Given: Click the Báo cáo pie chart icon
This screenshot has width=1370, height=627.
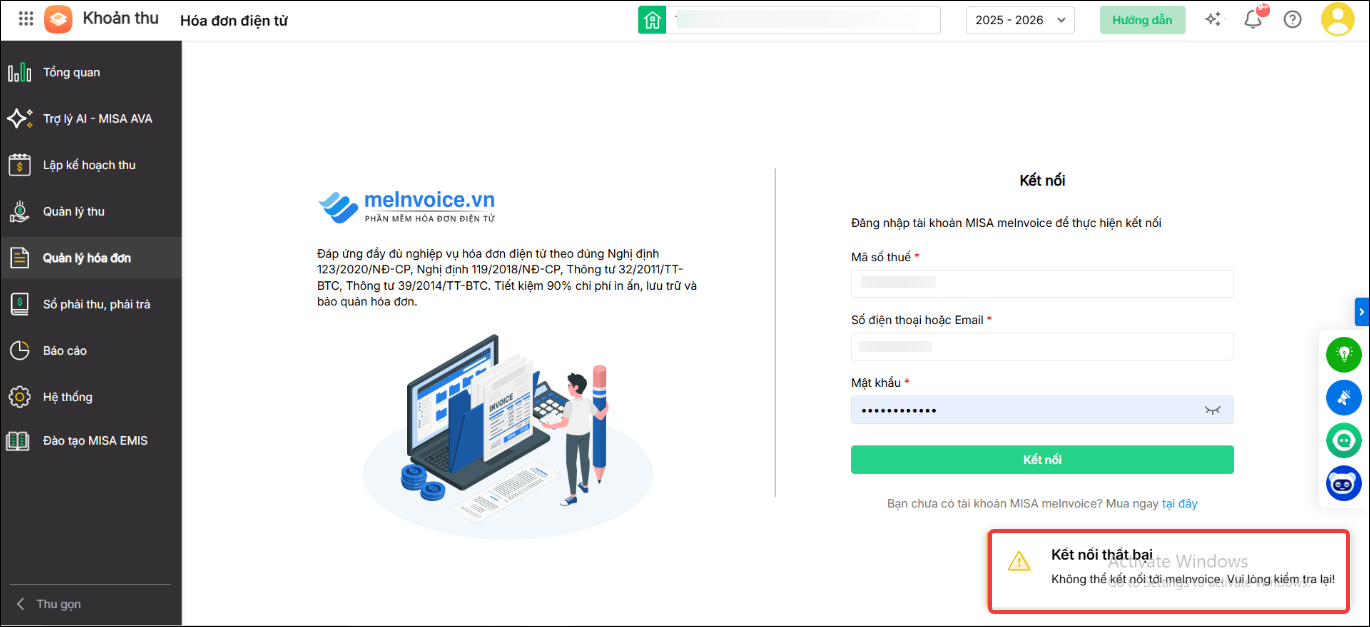Looking at the screenshot, I should point(19,350).
